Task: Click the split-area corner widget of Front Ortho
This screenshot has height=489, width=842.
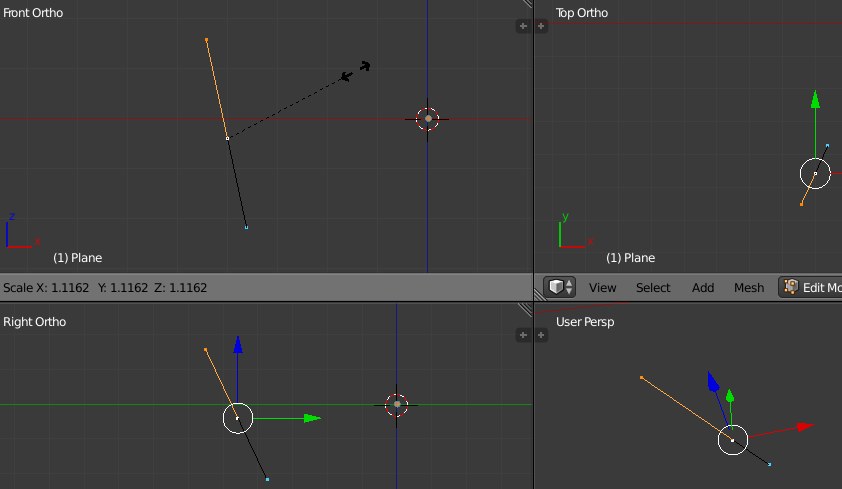Action: pyautogui.click(x=527, y=4)
